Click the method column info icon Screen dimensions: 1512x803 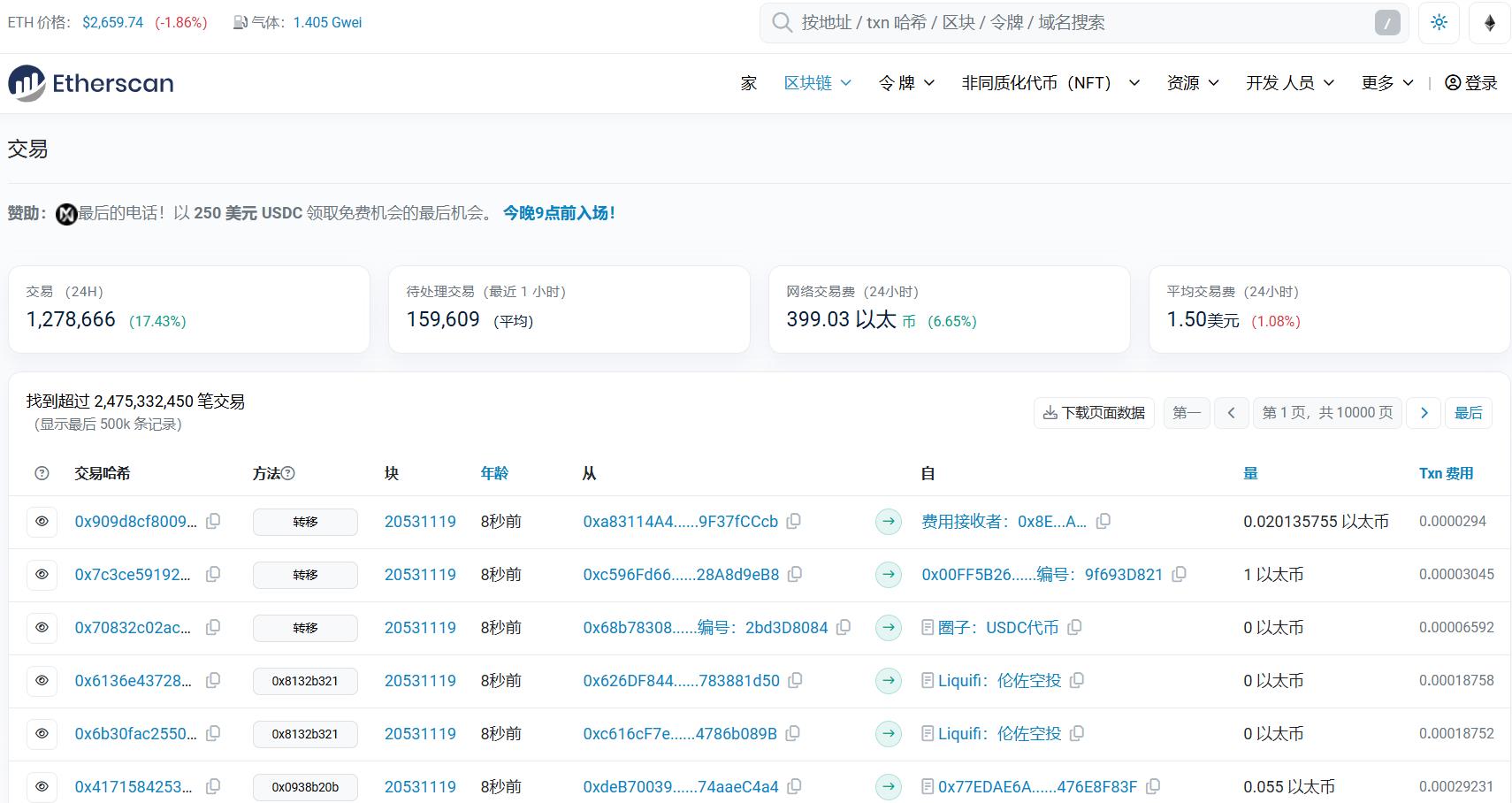click(288, 474)
